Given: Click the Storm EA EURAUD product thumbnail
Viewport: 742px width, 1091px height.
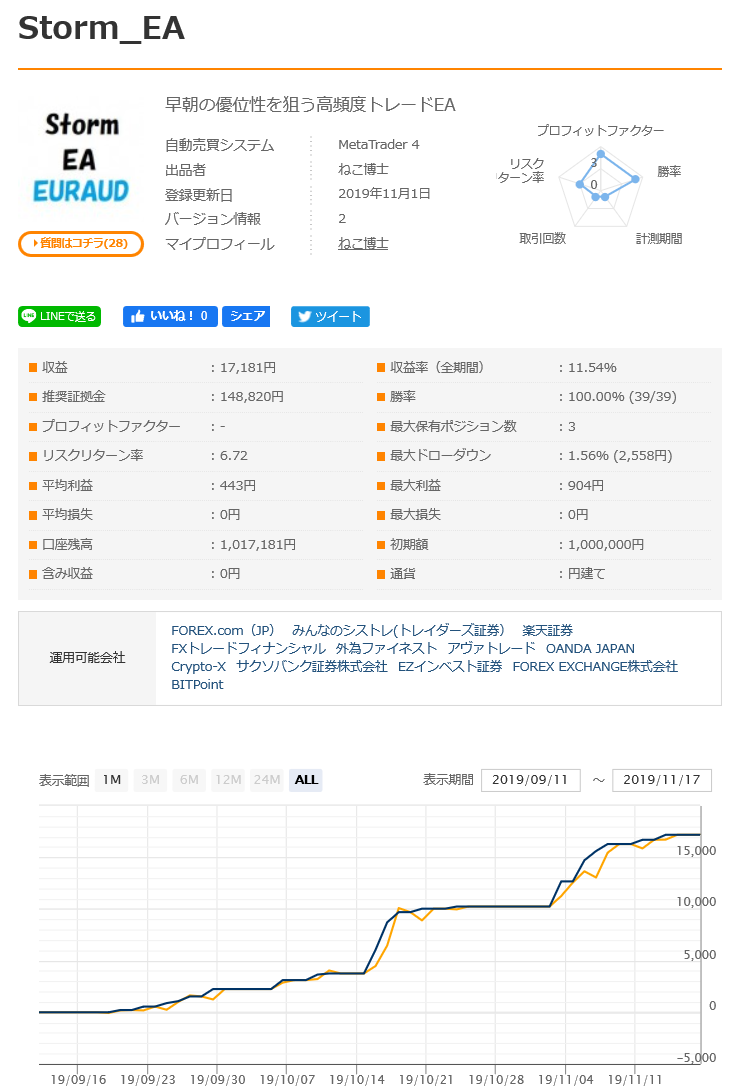Looking at the screenshot, I should (x=81, y=159).
